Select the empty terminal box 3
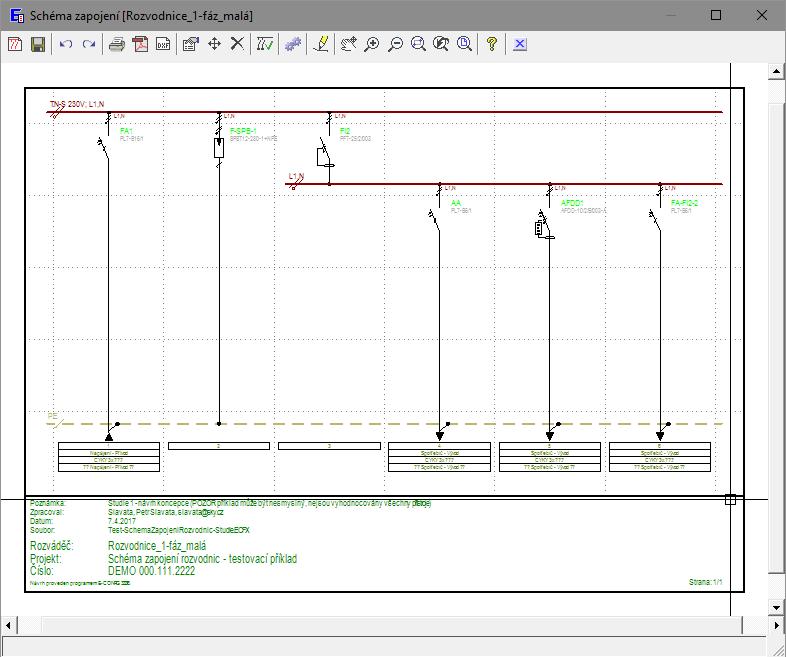The height and width of the screenshot is (657, 786). click(329, 446)
